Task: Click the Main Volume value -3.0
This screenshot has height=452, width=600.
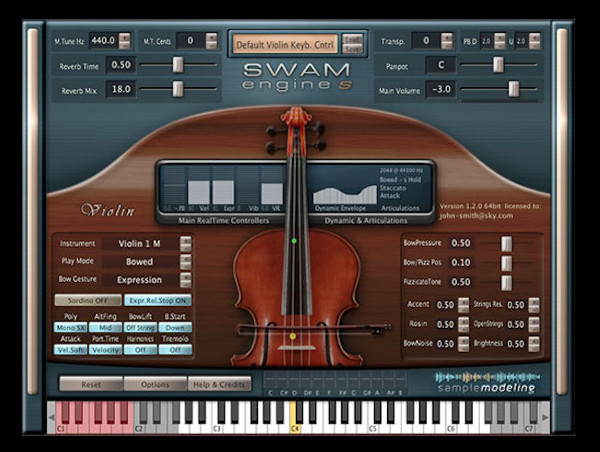Action: pyautogui.click(x=441, y=89)
